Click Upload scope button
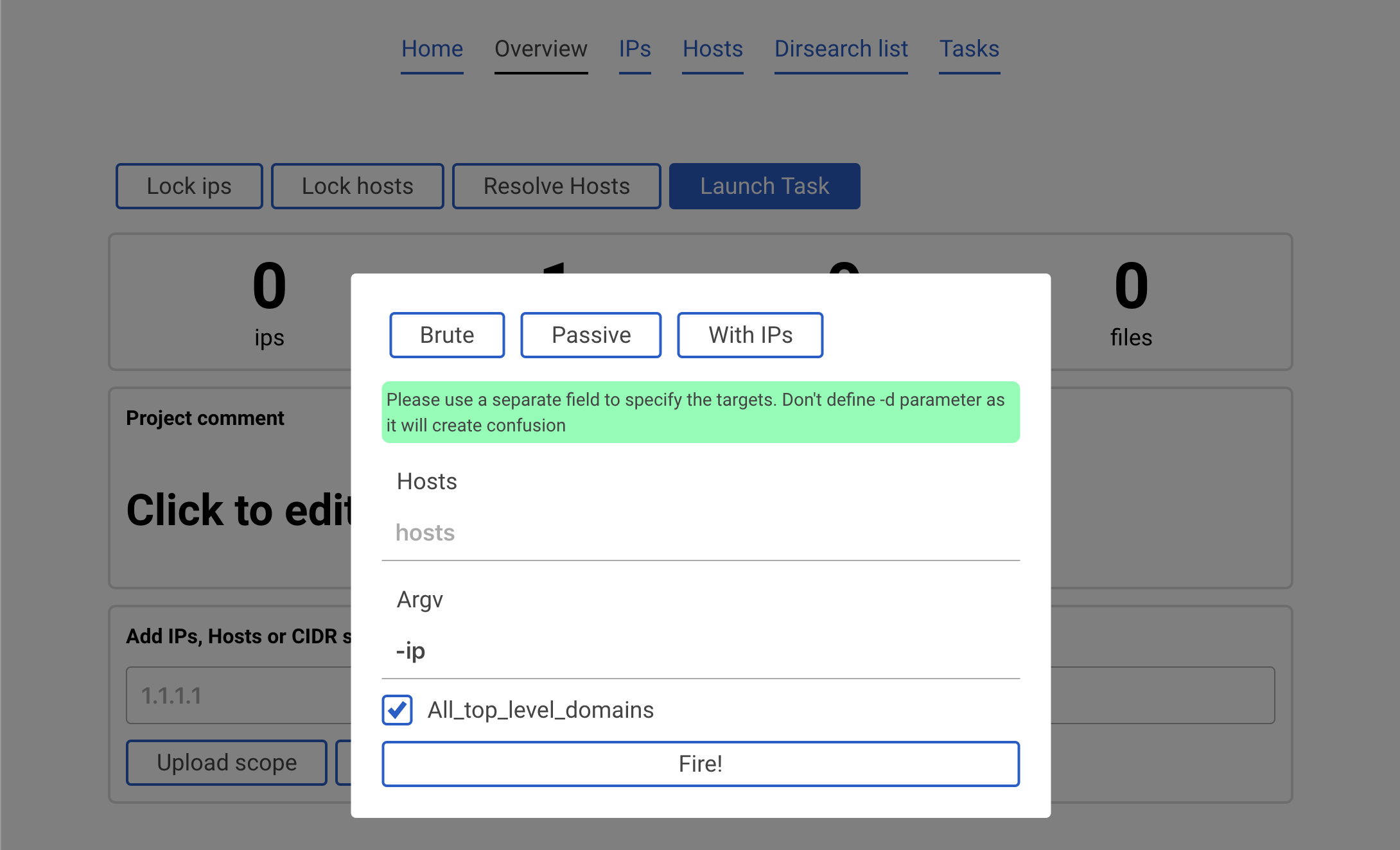The image size is (1400, 850). (226, 762)
